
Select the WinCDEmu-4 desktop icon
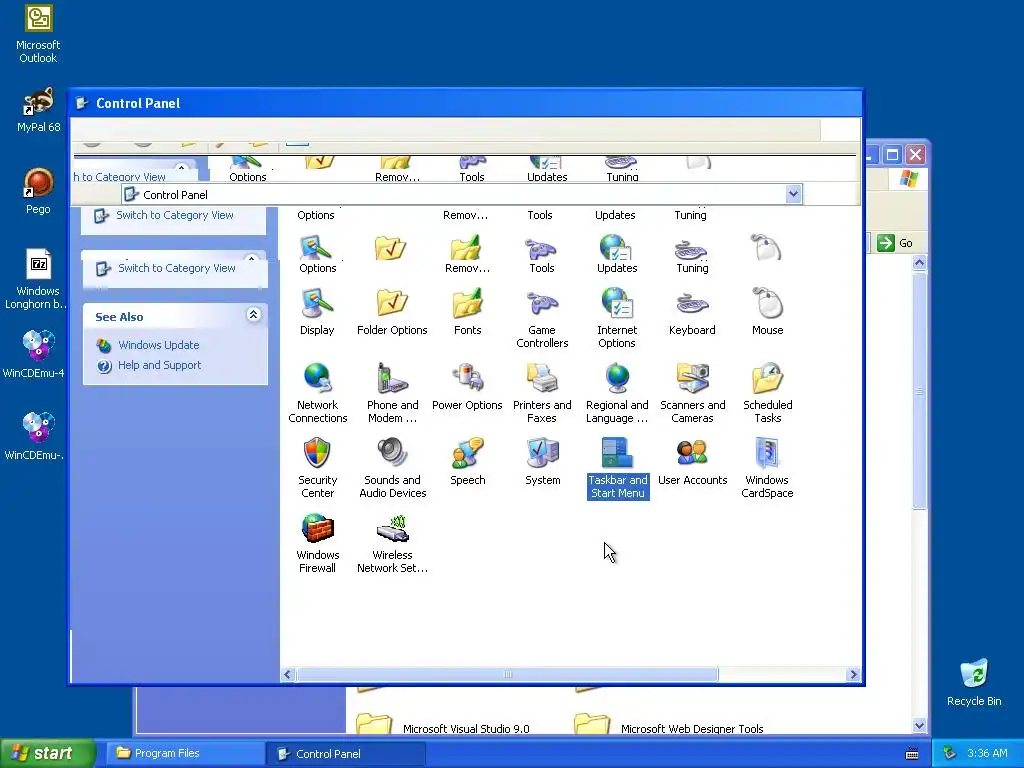34,355
